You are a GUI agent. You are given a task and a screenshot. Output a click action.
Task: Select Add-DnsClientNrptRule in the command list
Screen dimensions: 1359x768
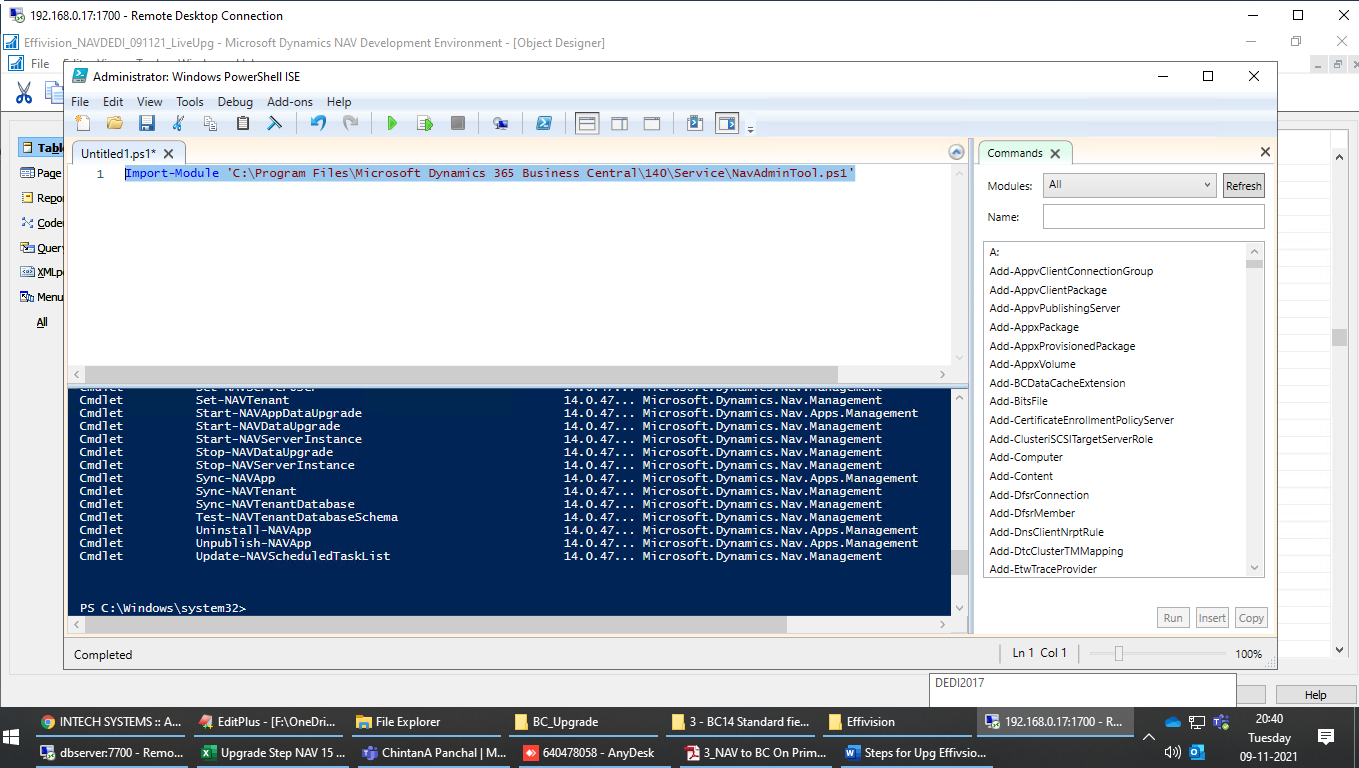(x=1046, y=532)
